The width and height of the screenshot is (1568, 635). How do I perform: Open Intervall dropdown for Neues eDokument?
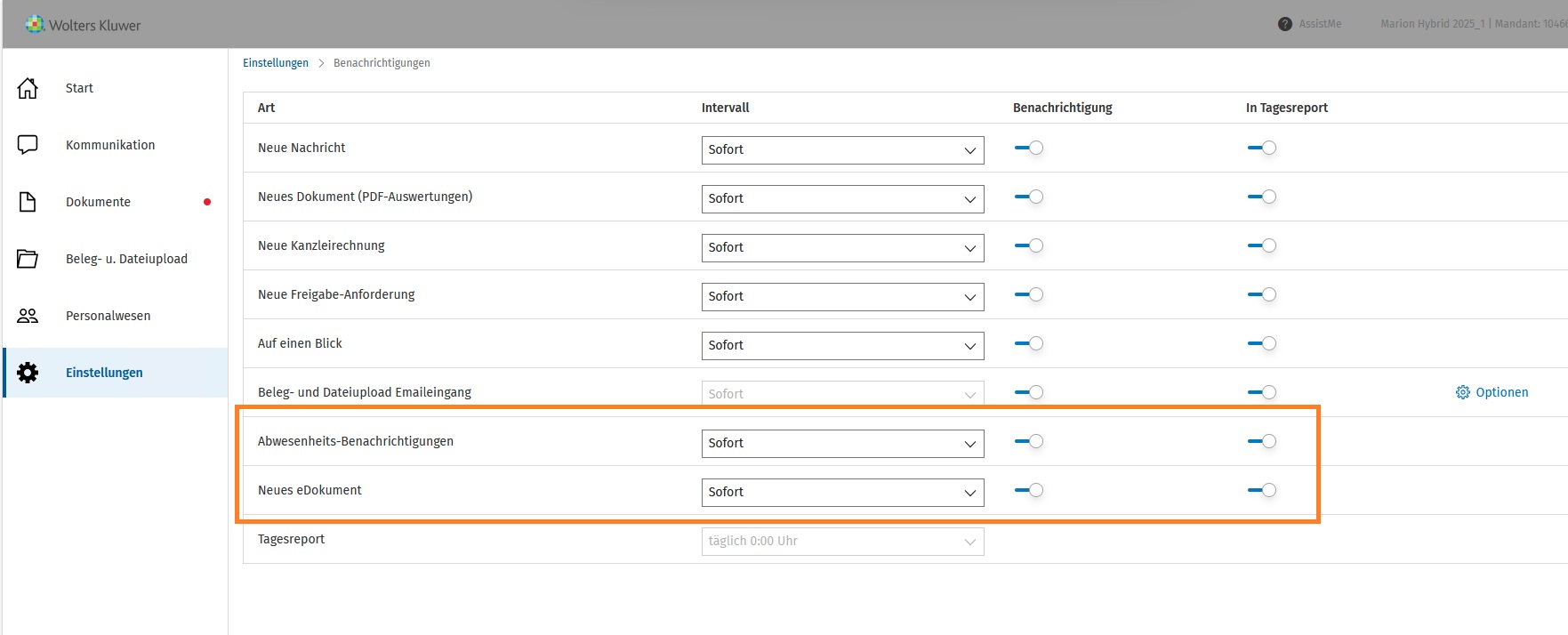[842, 493]
